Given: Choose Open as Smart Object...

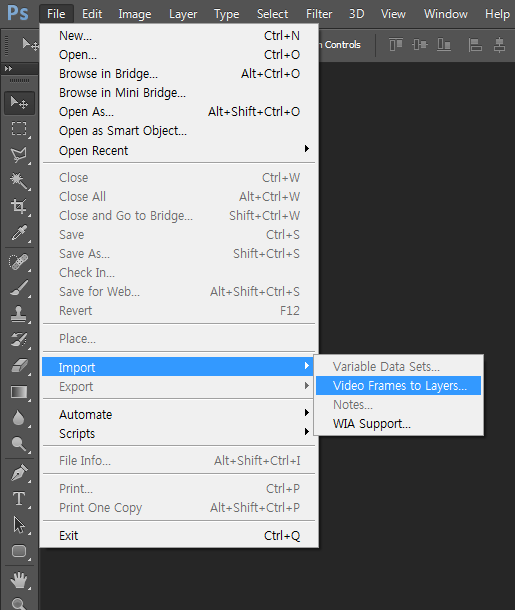Looking at the screenshot, I should 179,131.
